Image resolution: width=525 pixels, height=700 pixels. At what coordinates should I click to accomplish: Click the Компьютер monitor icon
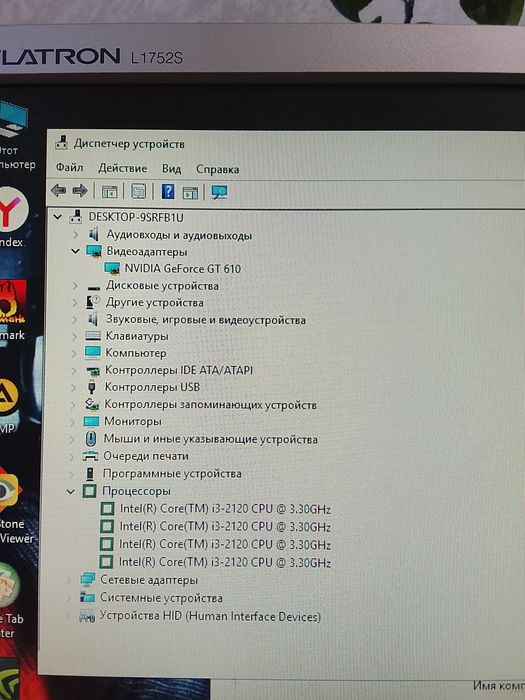pyautogui.click(x=92, y=353)
